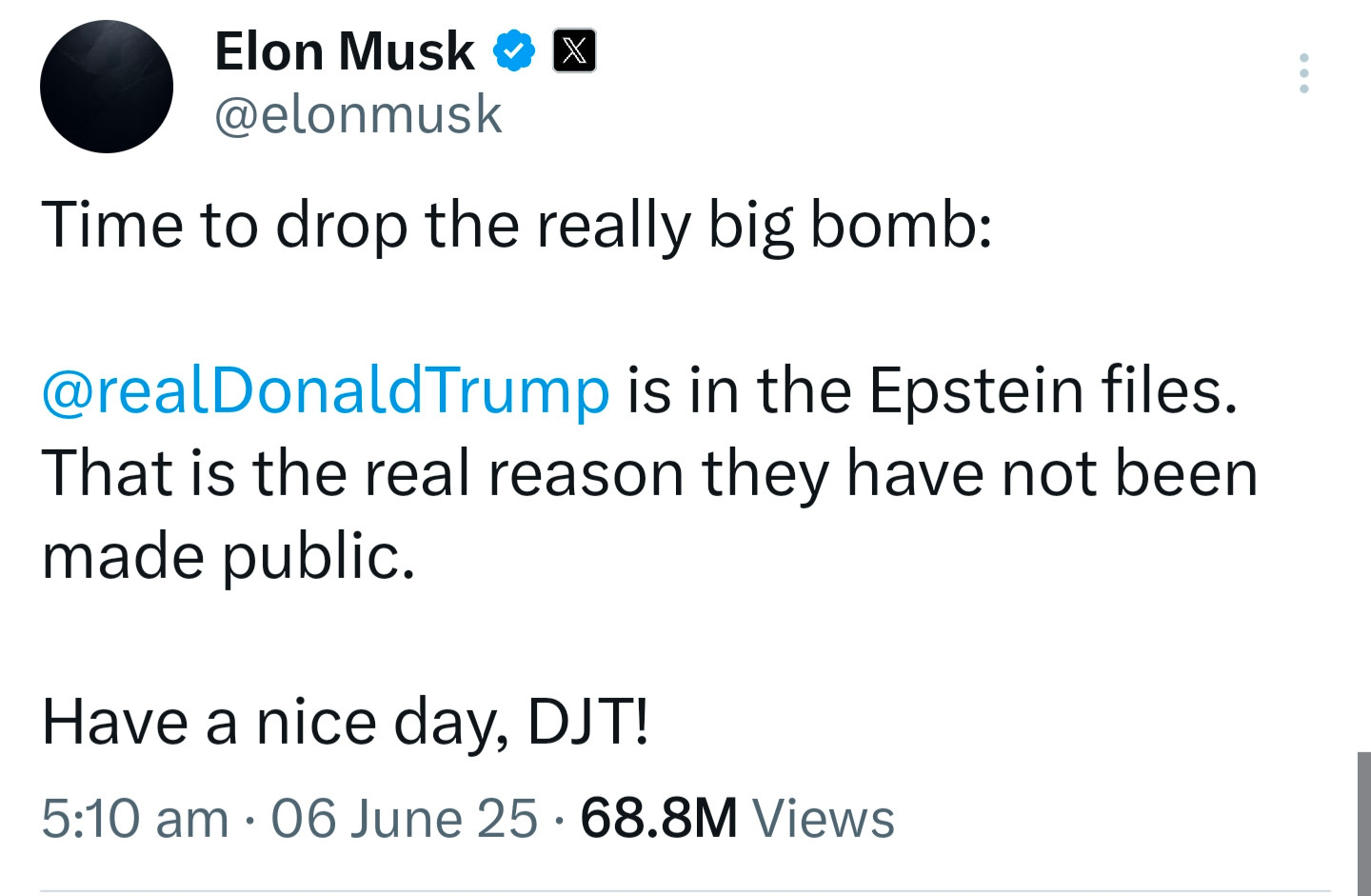Open the three-dot more options menu
Screen dimensions: 1371x896
click(1303, 73)
